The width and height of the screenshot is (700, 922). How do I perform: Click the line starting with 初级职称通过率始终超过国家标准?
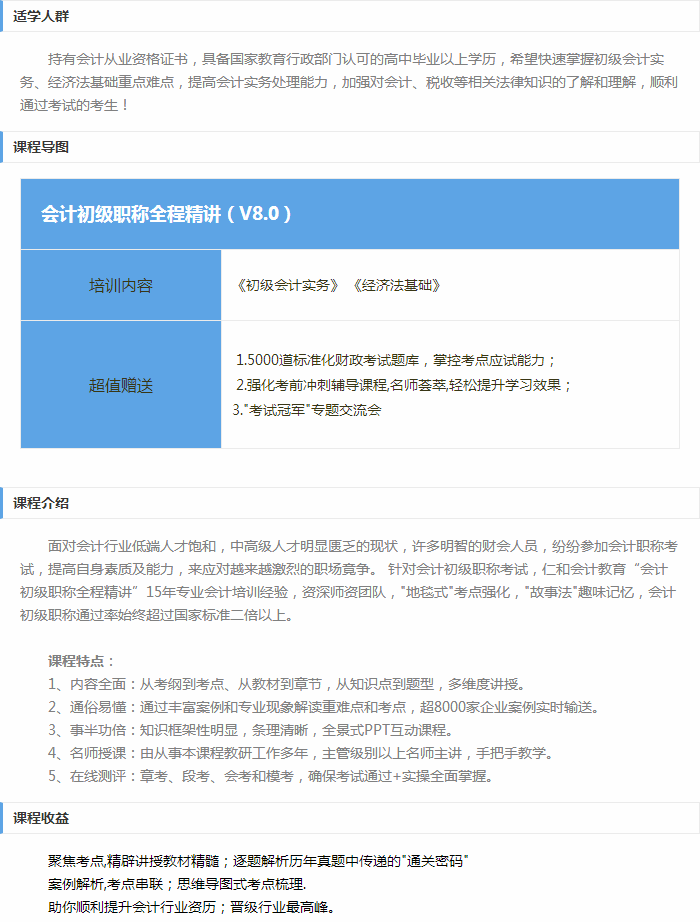156,616
